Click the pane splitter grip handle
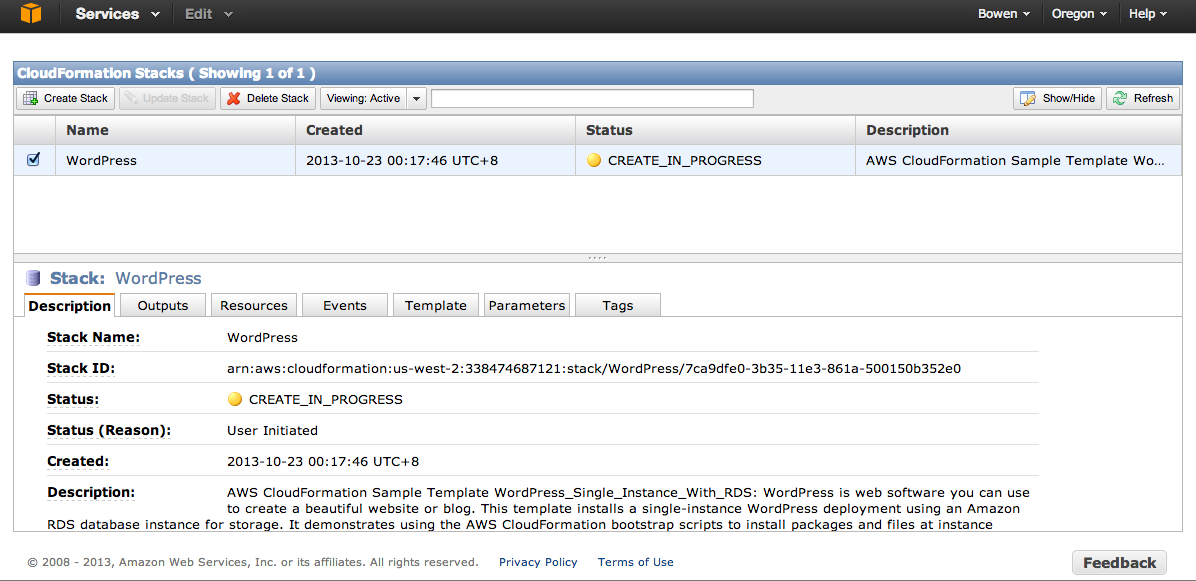 pos(598,258)
